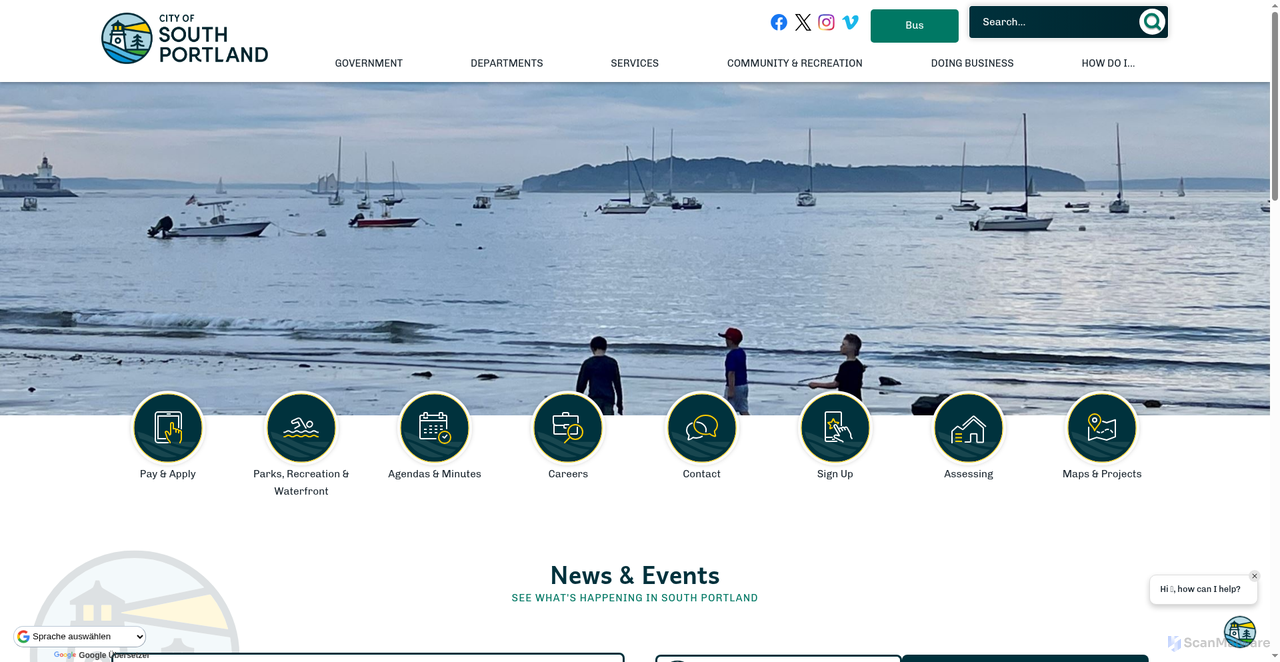Image resolution: width=1280 pixels, height=662 pixels.
Task: Click the magnifier search submit icon
Action: 1152,22
